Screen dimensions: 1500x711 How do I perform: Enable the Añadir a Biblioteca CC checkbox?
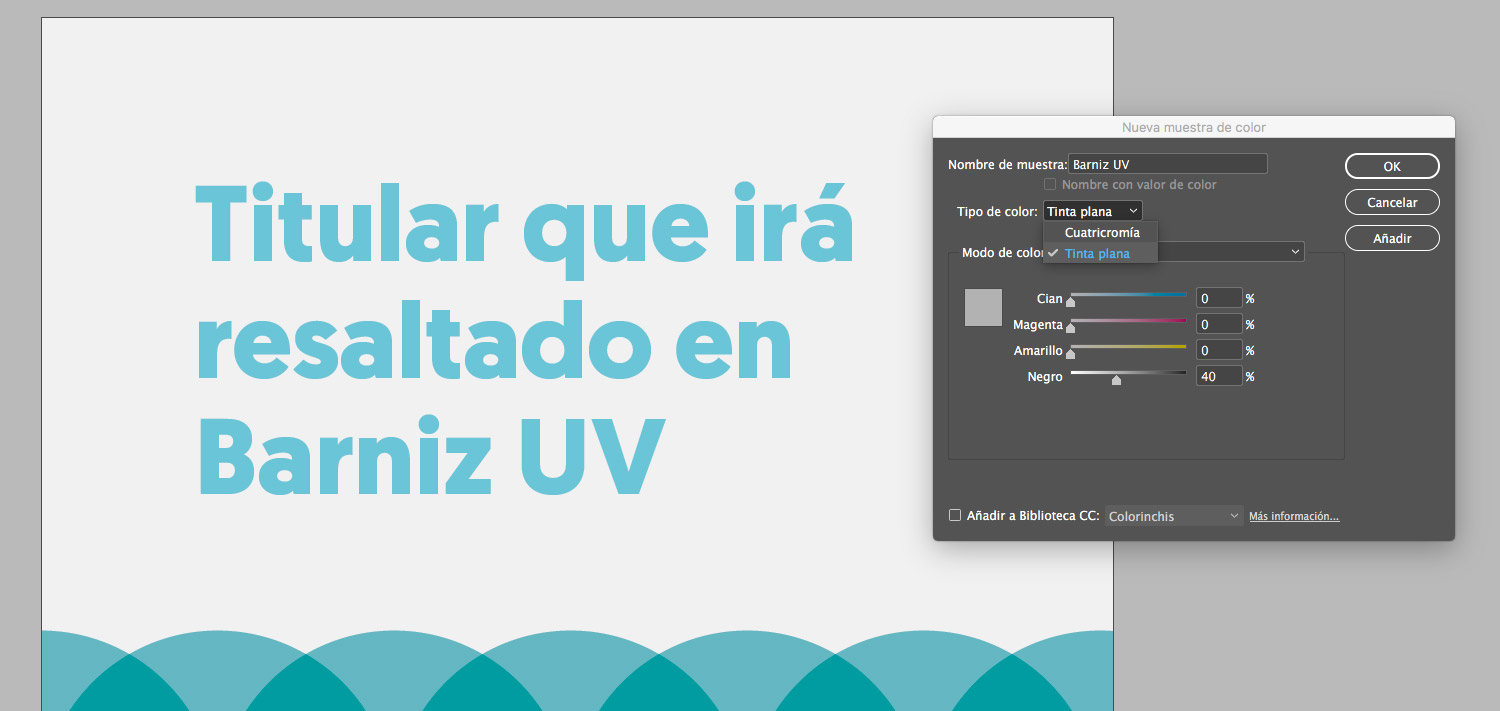[x=955, y=516]
